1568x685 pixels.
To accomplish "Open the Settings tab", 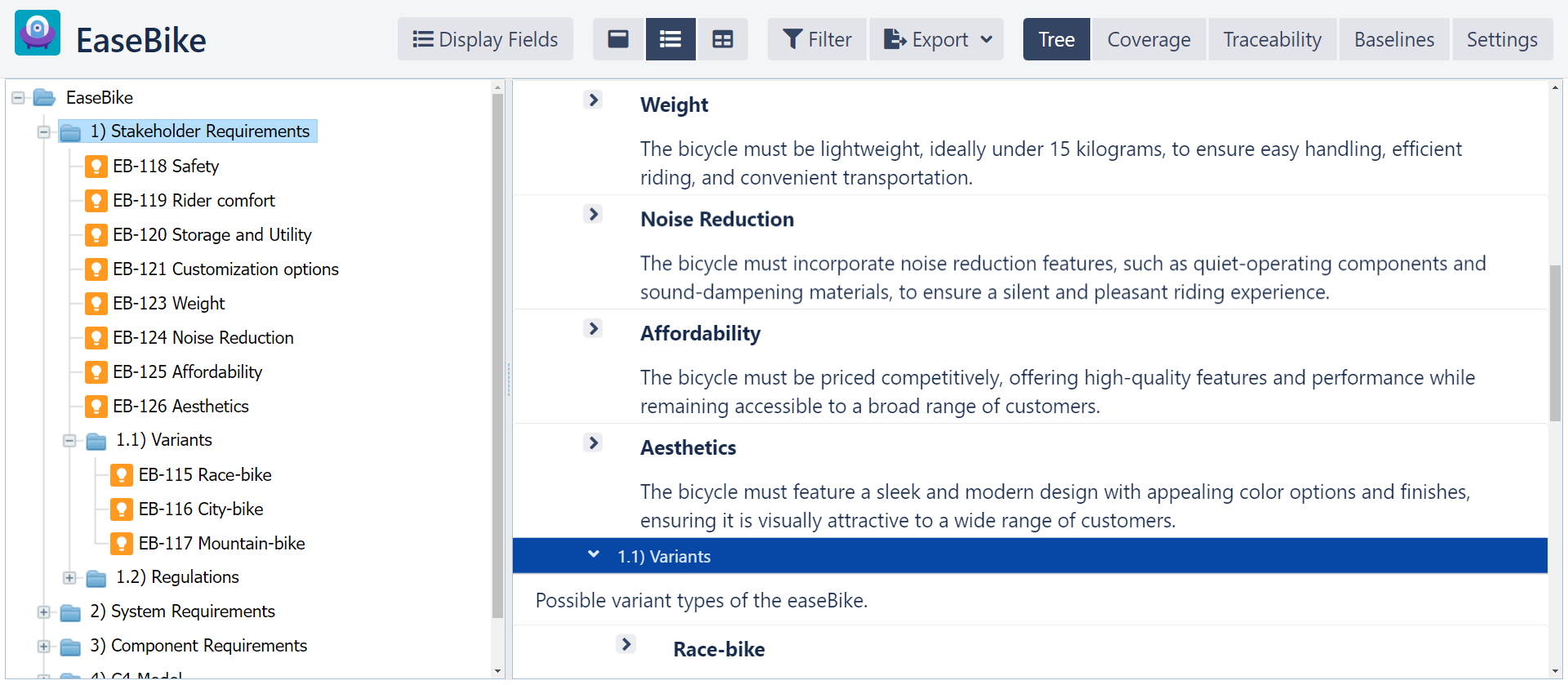I will [x=1502, y=39].
